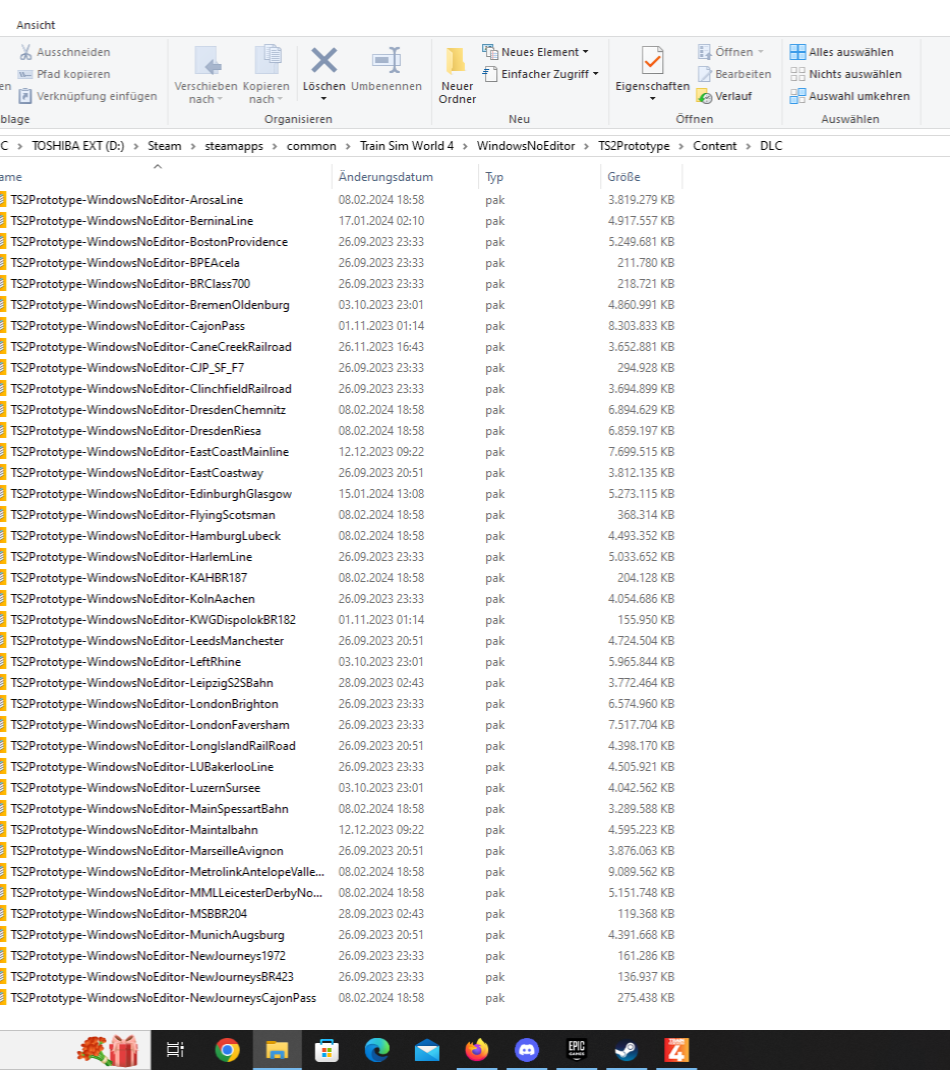The image size is (950, 1070).
Task: Switch to the Ansicht ribbon tab
Action: 35,25
